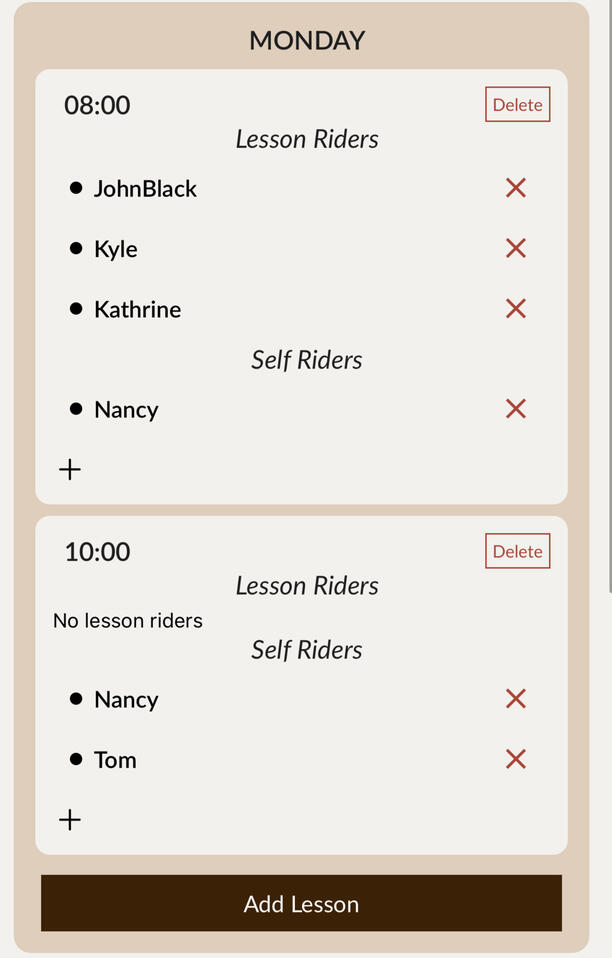
Task: Remove Nancy from the 08:00 self riders
Action: click(x=515, y=409)
